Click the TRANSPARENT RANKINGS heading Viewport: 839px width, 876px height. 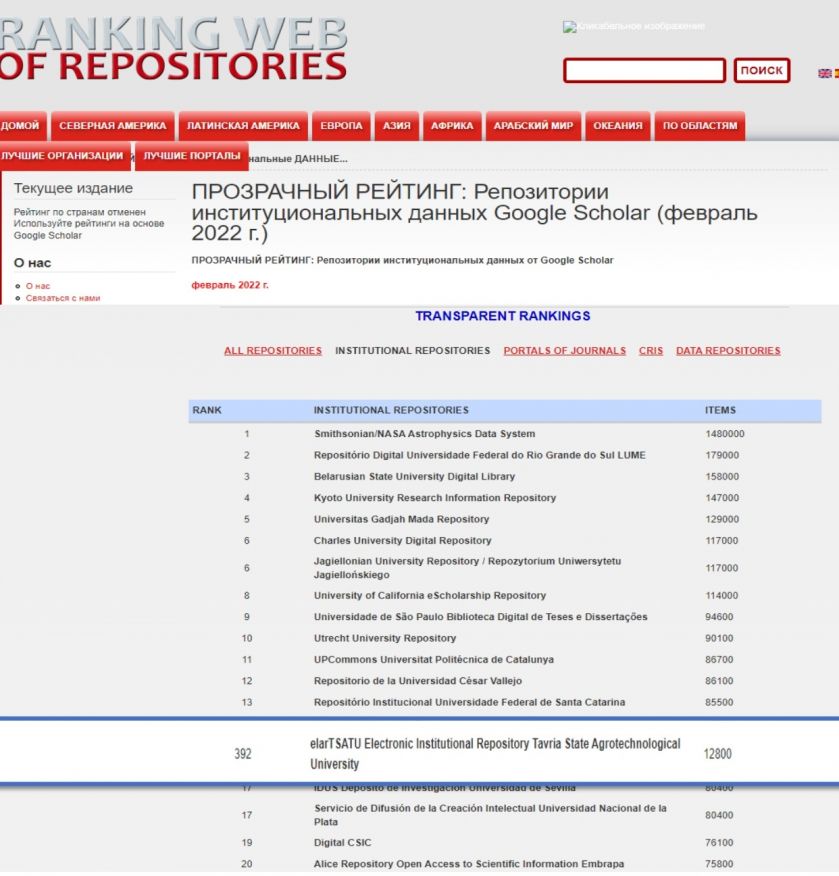point(503,316)
